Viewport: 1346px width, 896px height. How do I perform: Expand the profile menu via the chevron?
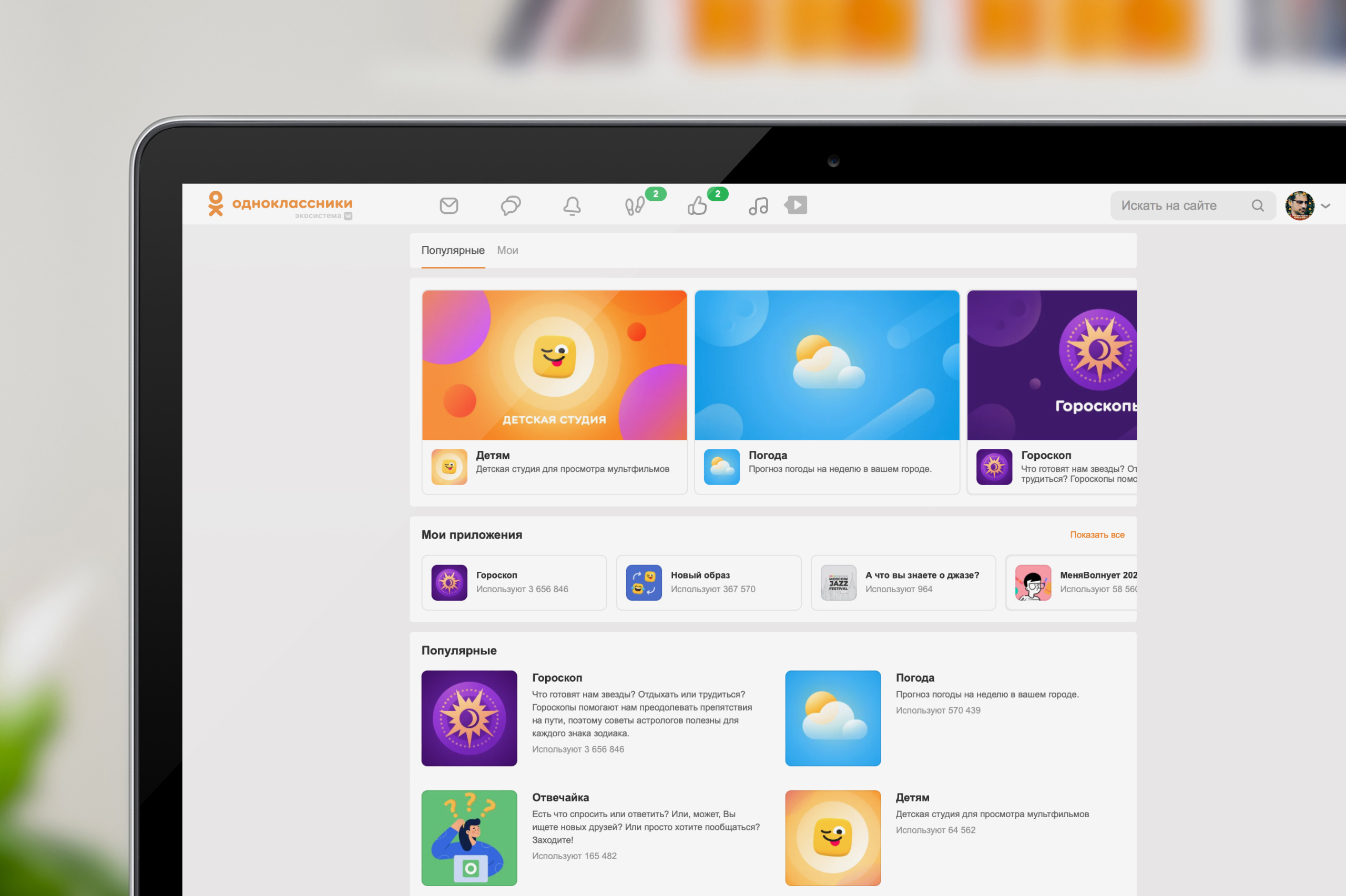[x=1326, y=205]
